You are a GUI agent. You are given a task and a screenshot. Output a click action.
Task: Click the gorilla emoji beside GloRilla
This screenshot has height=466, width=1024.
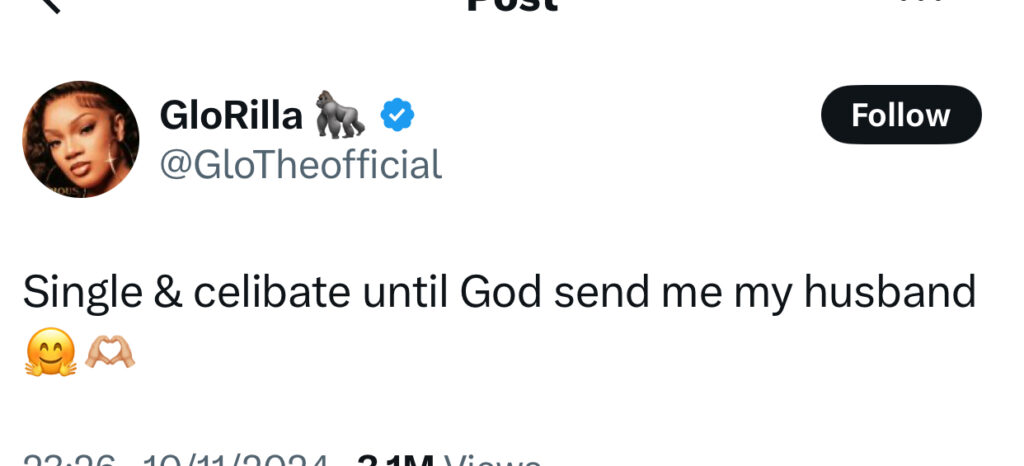click(339, 115)
